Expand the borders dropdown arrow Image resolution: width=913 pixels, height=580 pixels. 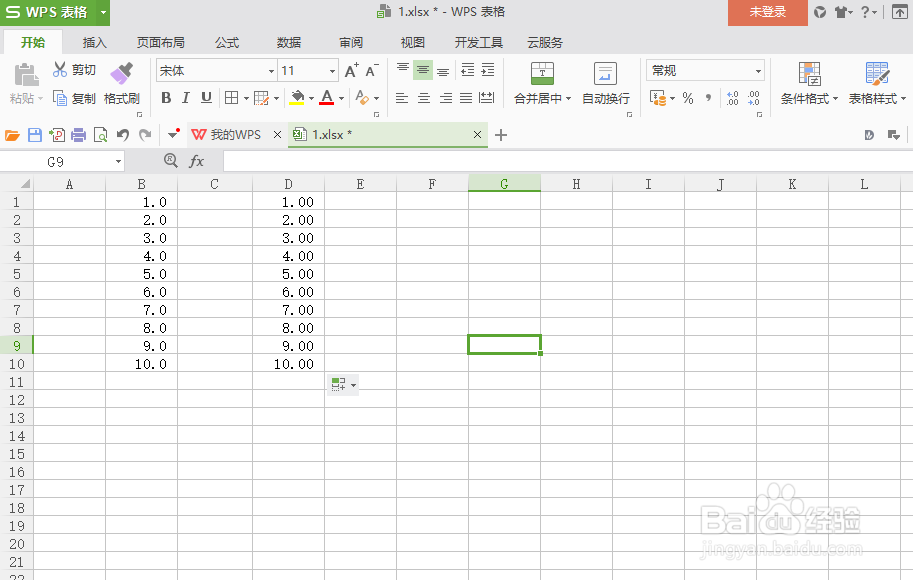tap(246, 98)
